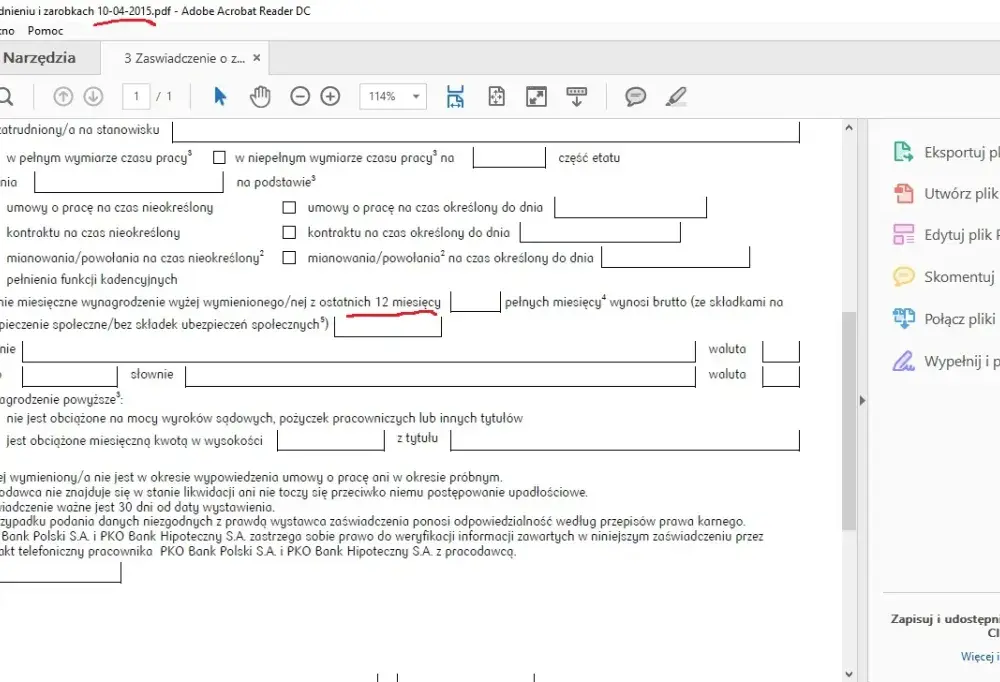Screen dimensions: 1000x682
Task: Click the field before 'na podstawie'
Action: (x=129, y=182)
